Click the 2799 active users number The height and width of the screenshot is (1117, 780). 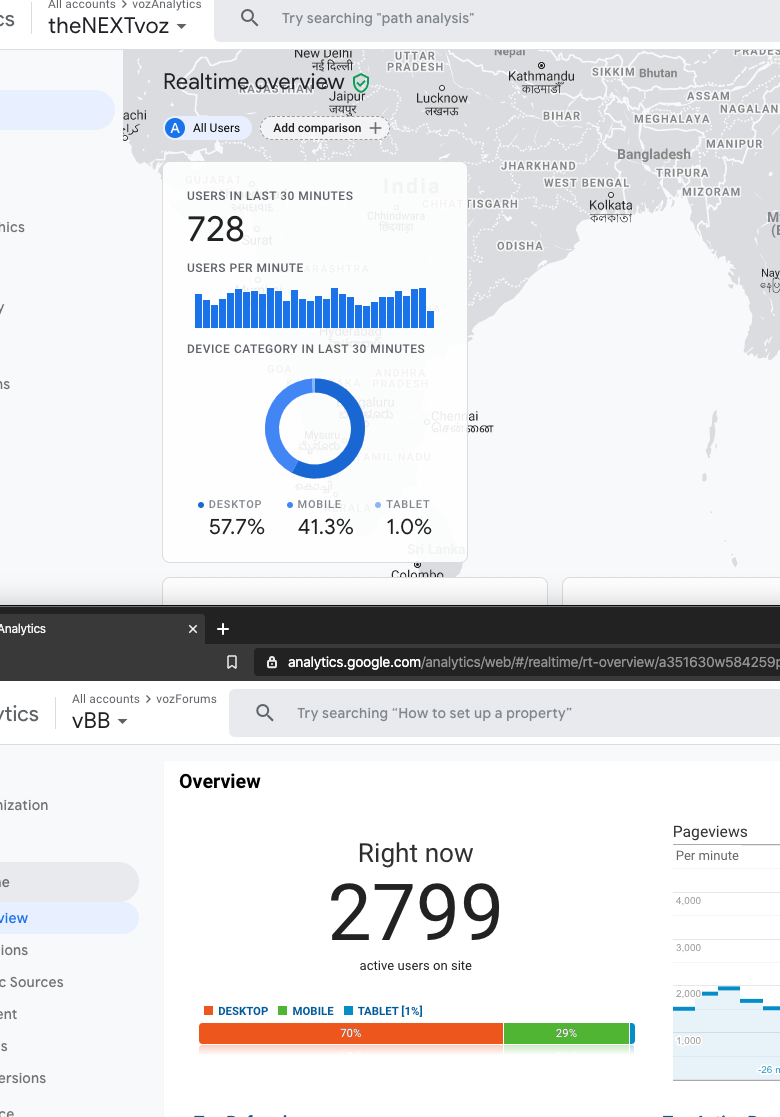click(415, 912)
